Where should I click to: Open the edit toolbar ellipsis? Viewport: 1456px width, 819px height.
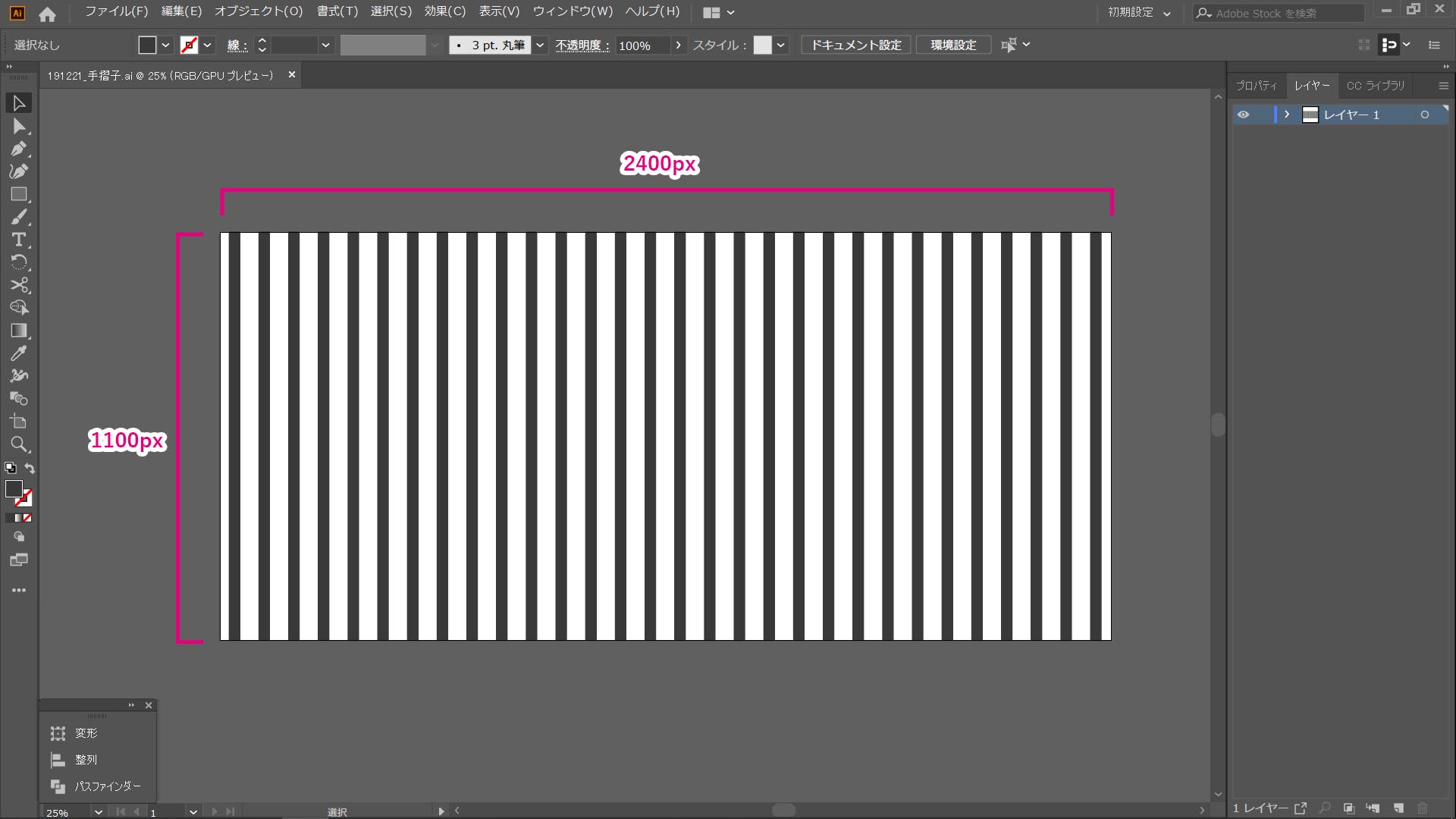coord(19,590)
